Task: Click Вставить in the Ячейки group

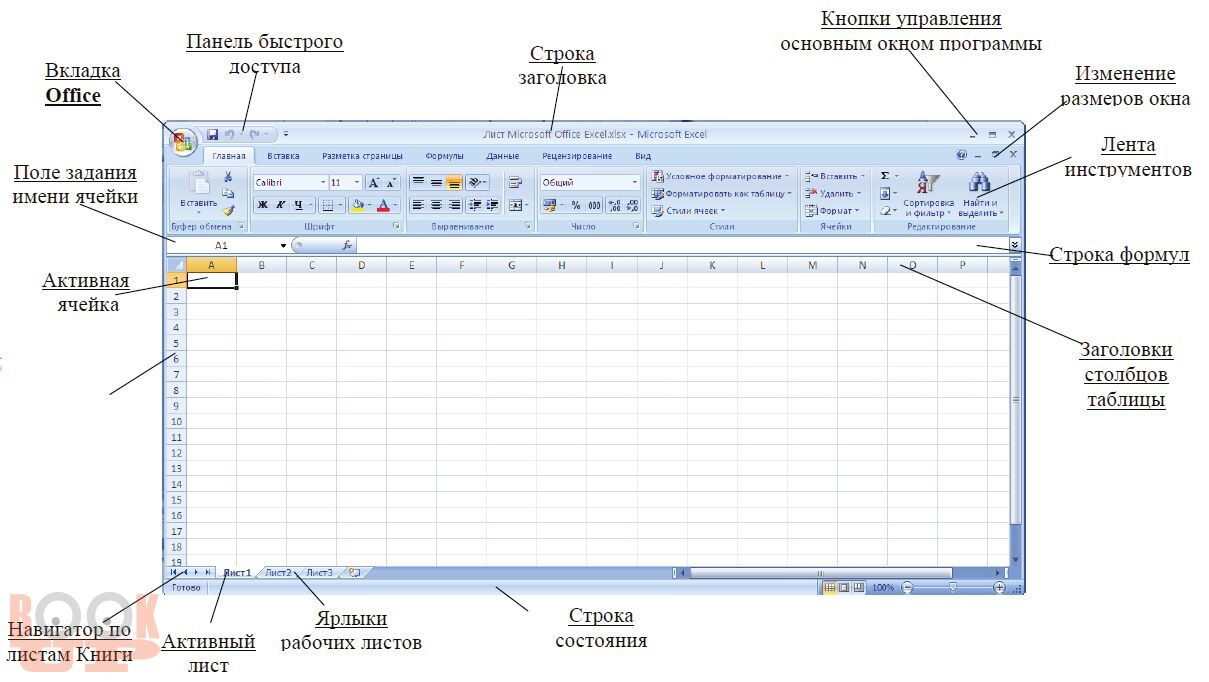Action: pyautogui.click(x=836, y=176)
